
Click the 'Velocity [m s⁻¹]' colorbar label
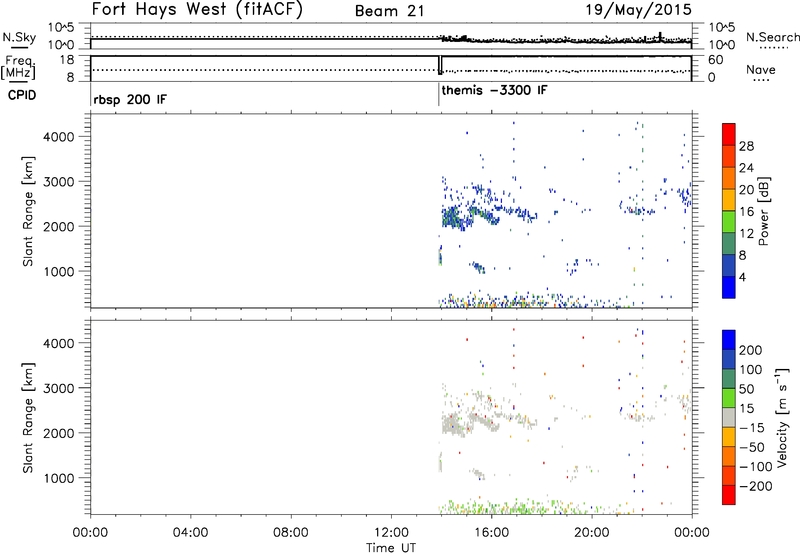[781, 417]
